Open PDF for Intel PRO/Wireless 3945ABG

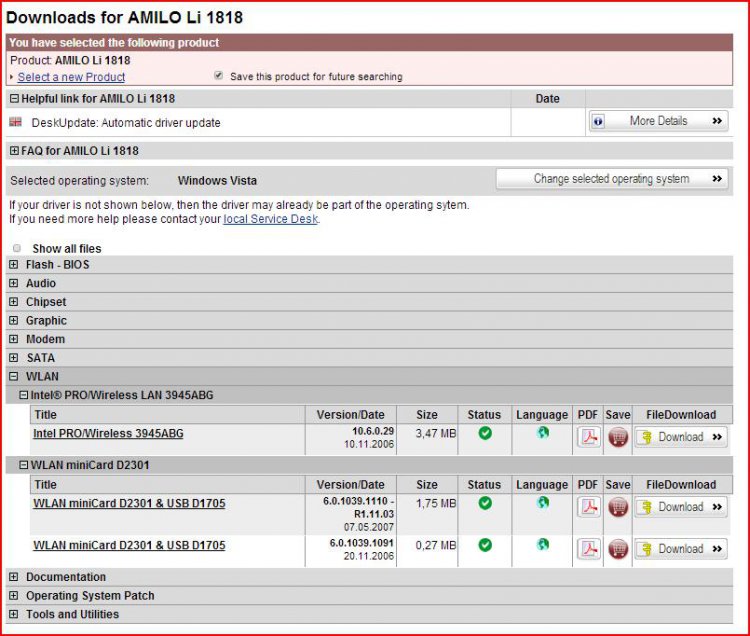[x=589, y=437]
